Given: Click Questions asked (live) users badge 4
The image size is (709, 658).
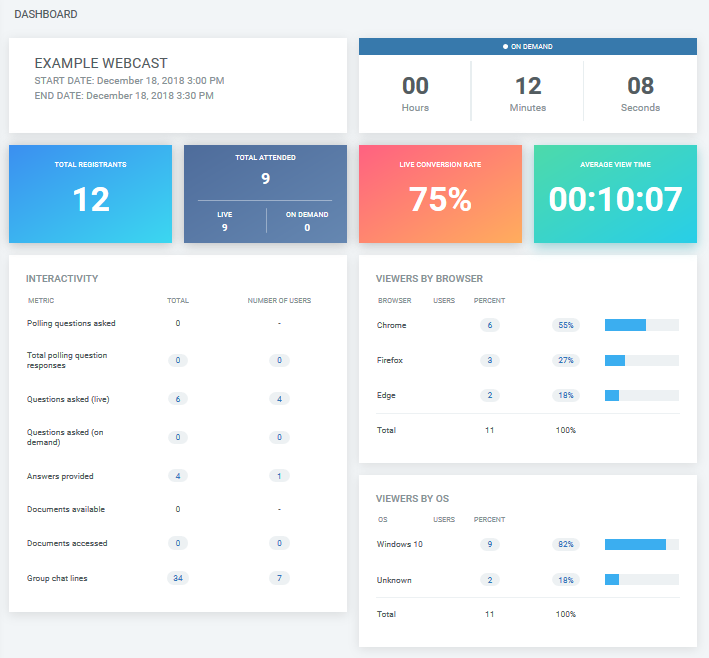Looking at the screenshot, I should click(x=279, y=399).
